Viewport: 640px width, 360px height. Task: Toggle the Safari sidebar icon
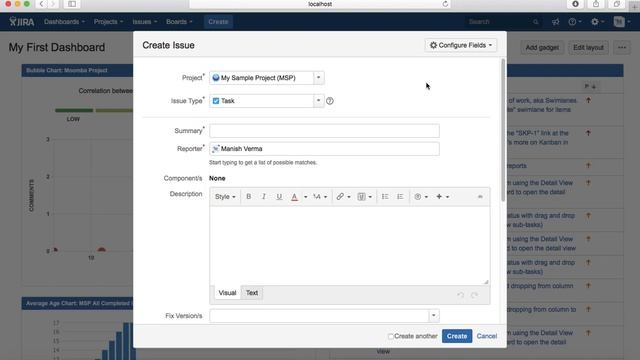(x=72, y=4)
